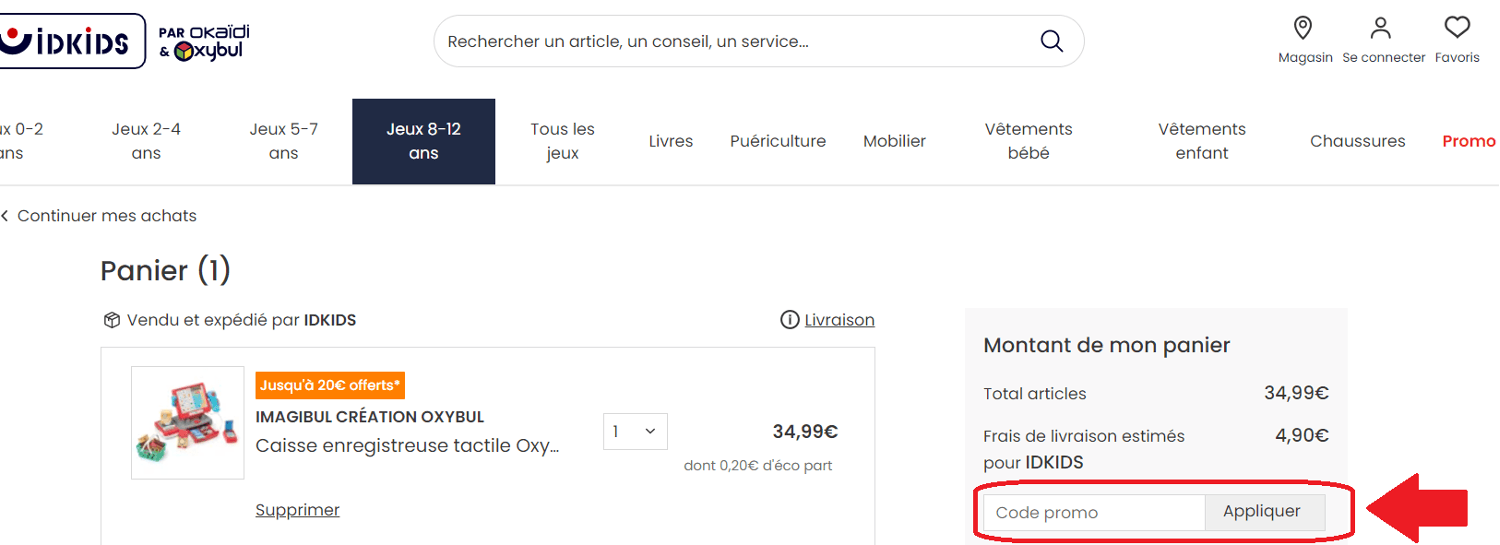Open the Chaussures menu
The width and height of the screenshot is (1500, 545).
(x=1358, y=141)
